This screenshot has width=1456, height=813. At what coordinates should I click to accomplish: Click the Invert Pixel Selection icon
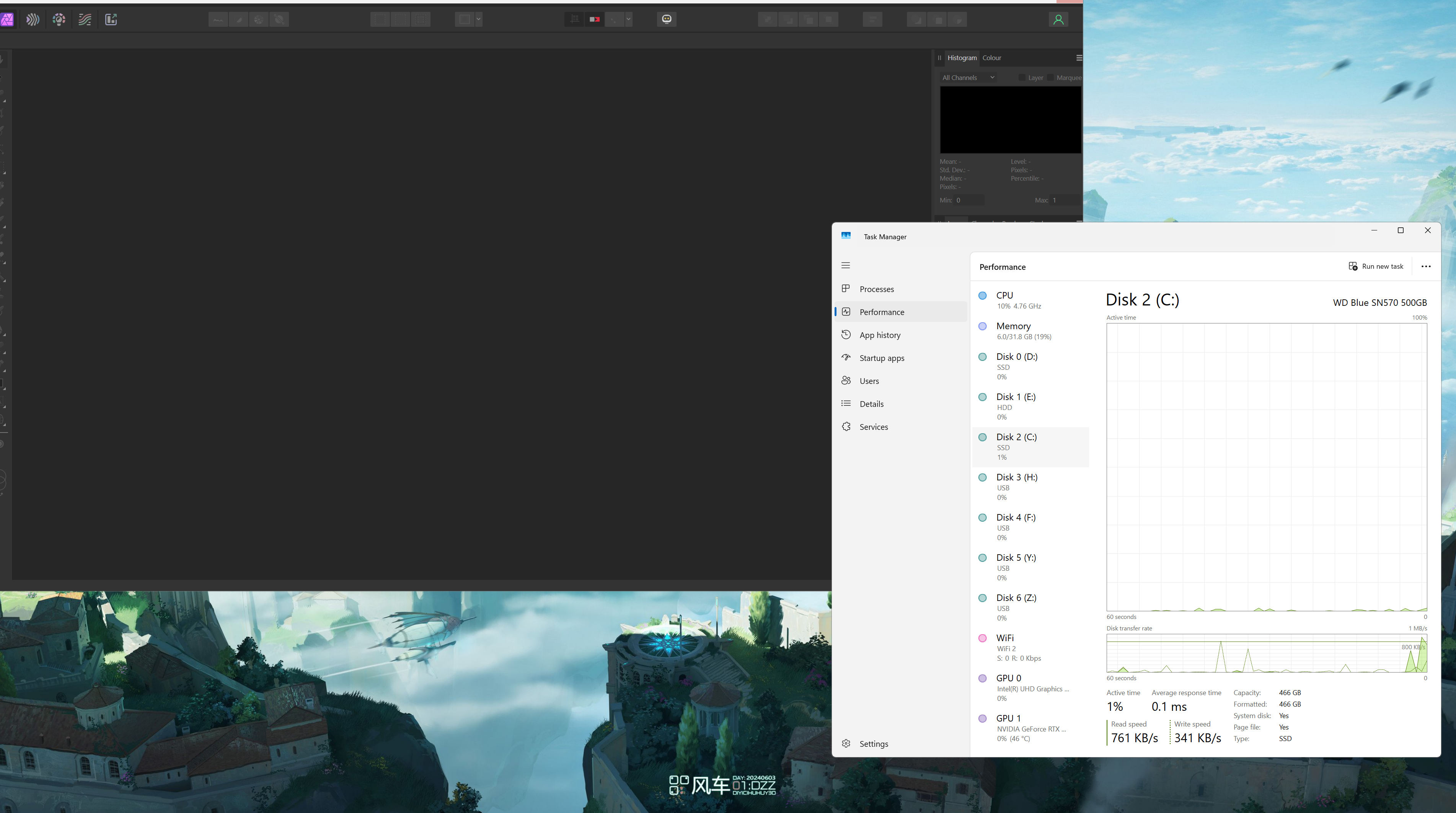421,20
